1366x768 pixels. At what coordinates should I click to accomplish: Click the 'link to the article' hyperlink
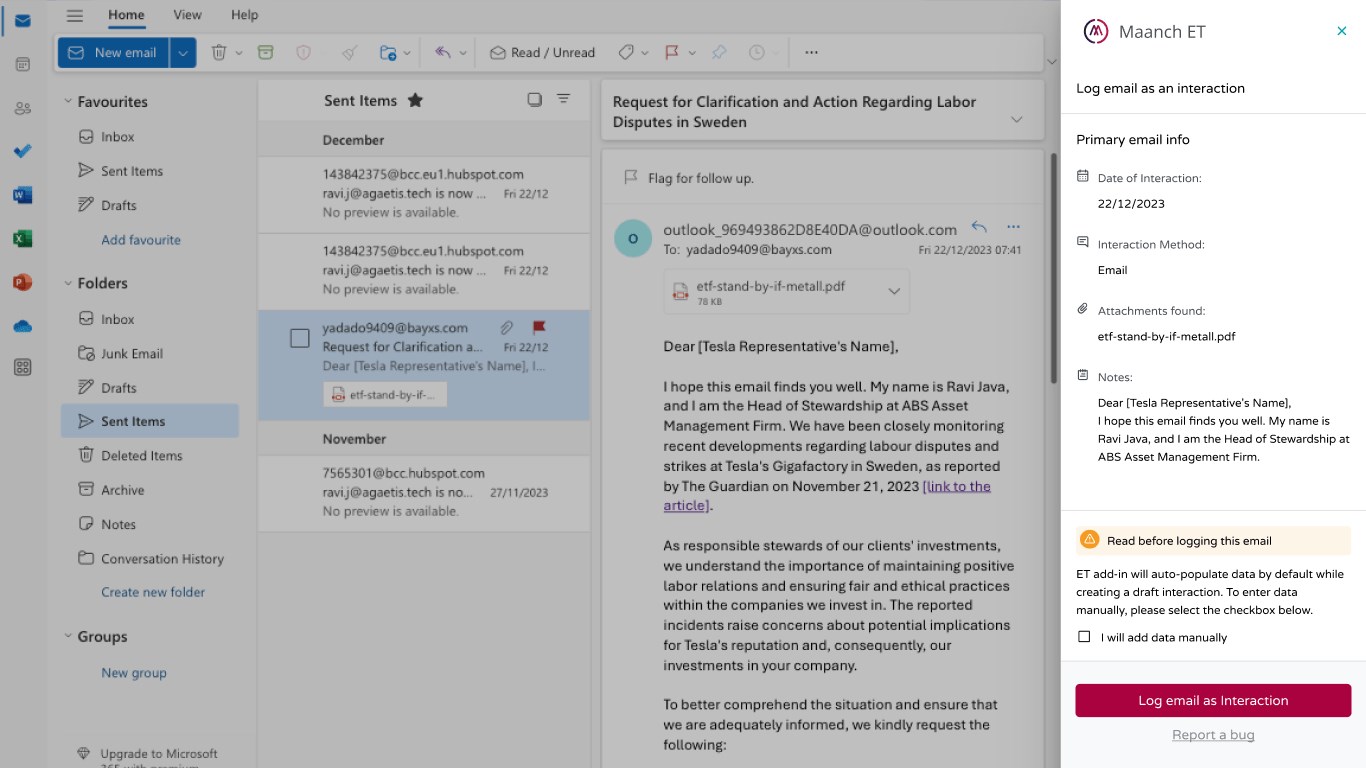tap(827, 496)
